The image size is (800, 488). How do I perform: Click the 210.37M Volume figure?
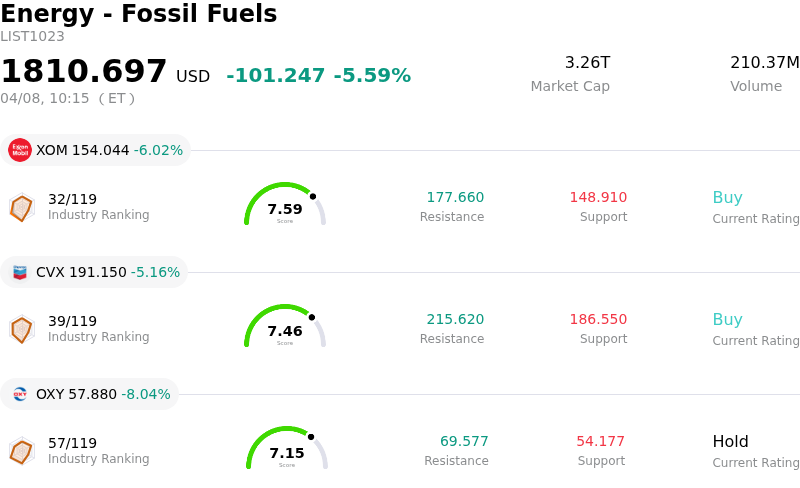(764, 63)
